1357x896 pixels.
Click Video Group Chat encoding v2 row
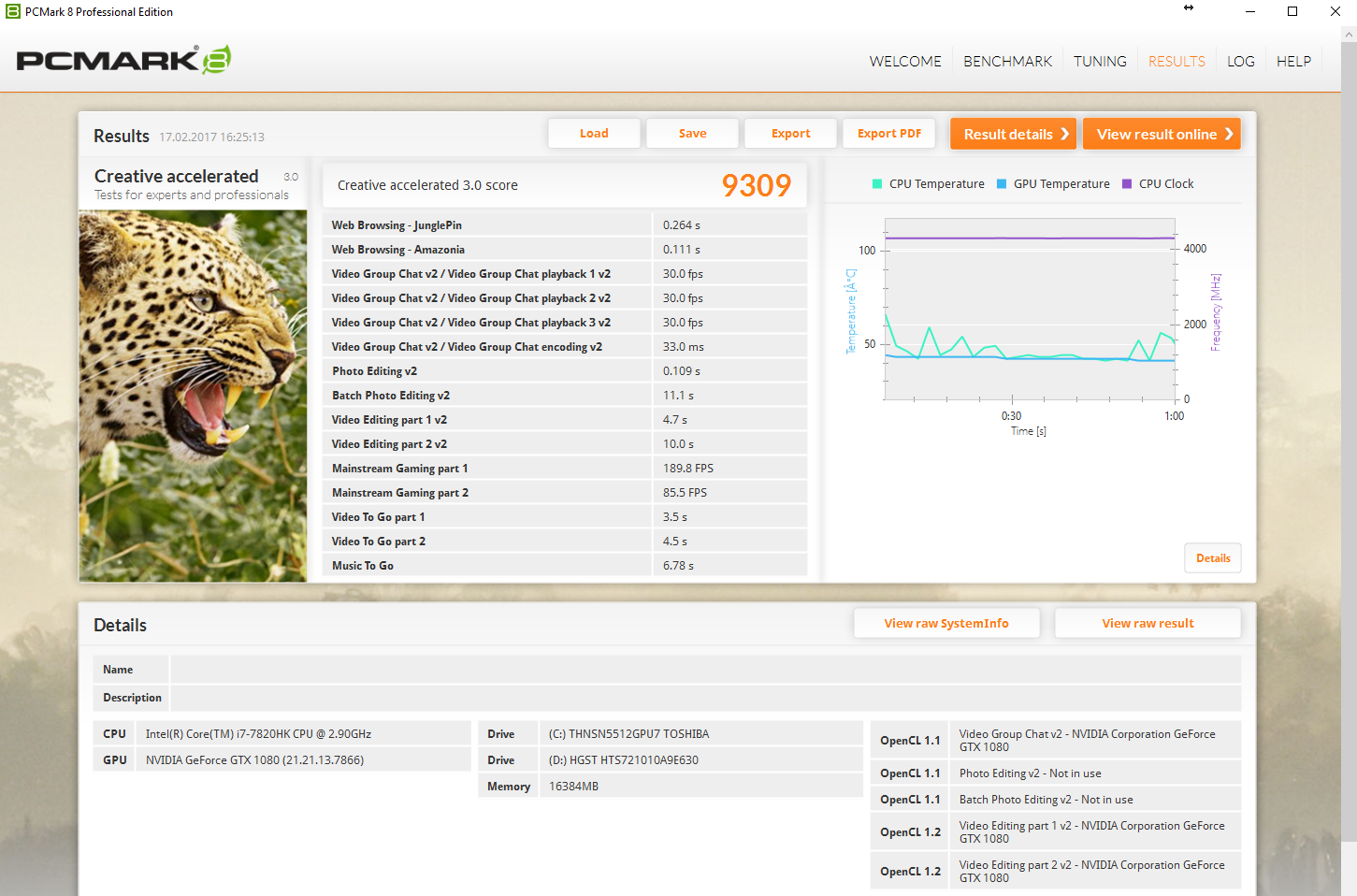tap(565, 347)
